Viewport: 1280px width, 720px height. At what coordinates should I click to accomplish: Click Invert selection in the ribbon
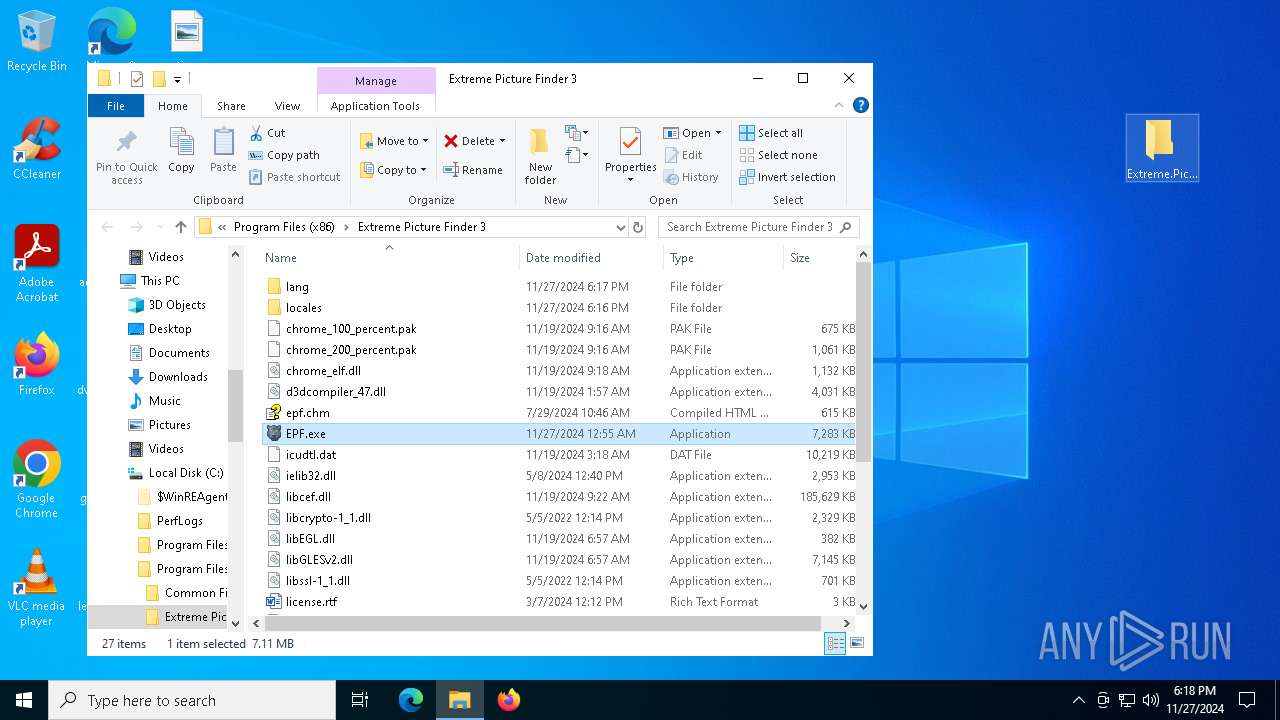[x=787, y=177]
